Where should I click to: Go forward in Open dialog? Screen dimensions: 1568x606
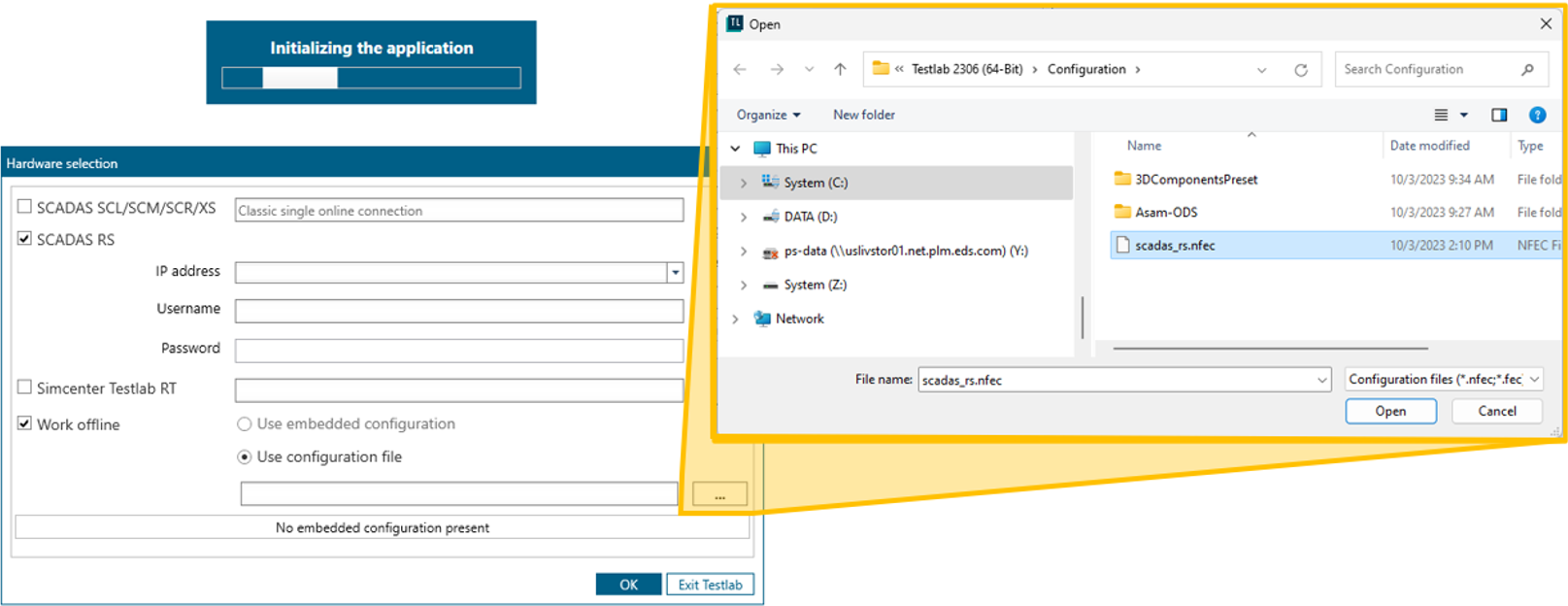pos(777,69)
